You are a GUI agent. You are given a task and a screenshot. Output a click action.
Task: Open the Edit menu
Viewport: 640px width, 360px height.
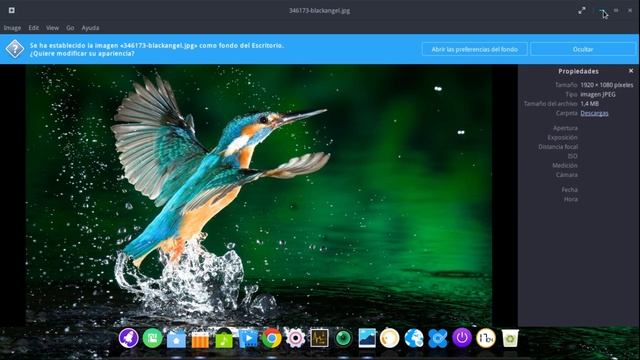coord(33,28)
